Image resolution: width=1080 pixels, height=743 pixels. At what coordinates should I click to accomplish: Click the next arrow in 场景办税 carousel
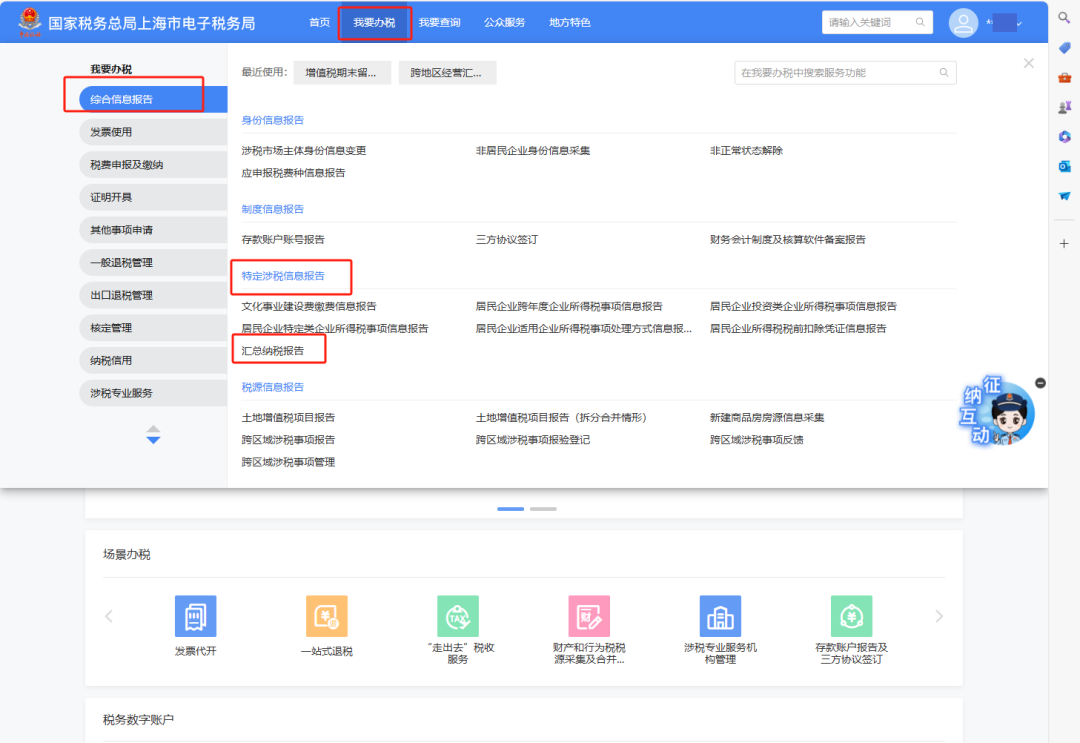pos(939,616)
